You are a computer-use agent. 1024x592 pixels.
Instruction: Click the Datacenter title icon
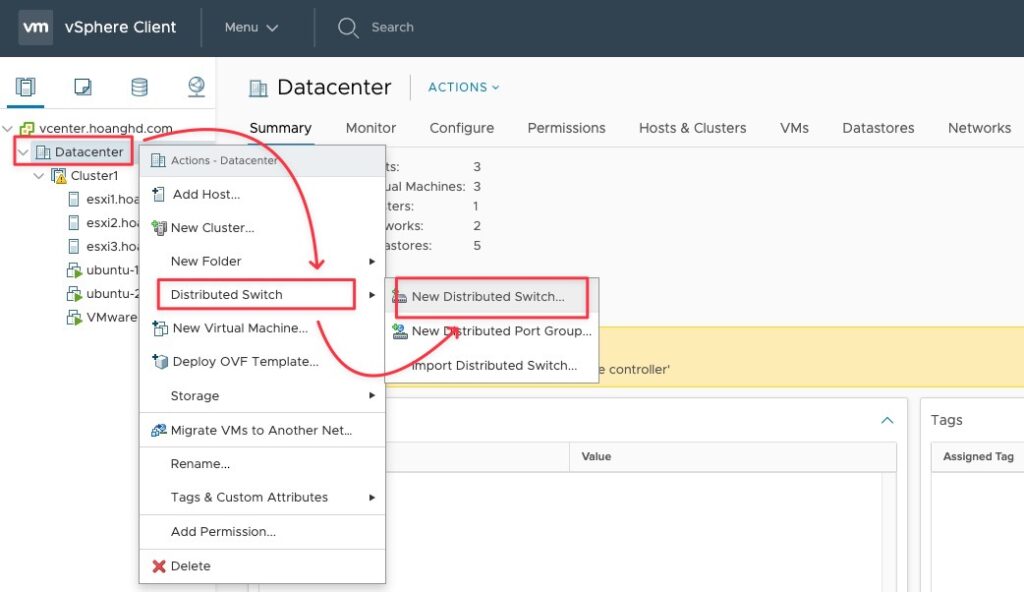pyautogui.click(x=259, y=88)
